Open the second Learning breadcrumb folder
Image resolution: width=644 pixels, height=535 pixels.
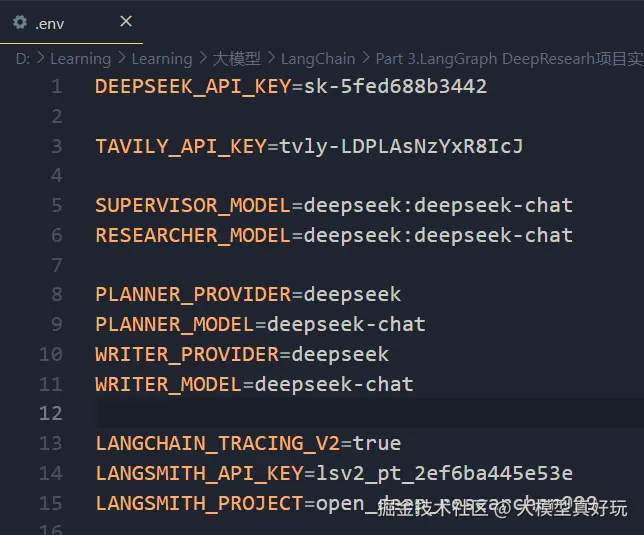point(162,59)
